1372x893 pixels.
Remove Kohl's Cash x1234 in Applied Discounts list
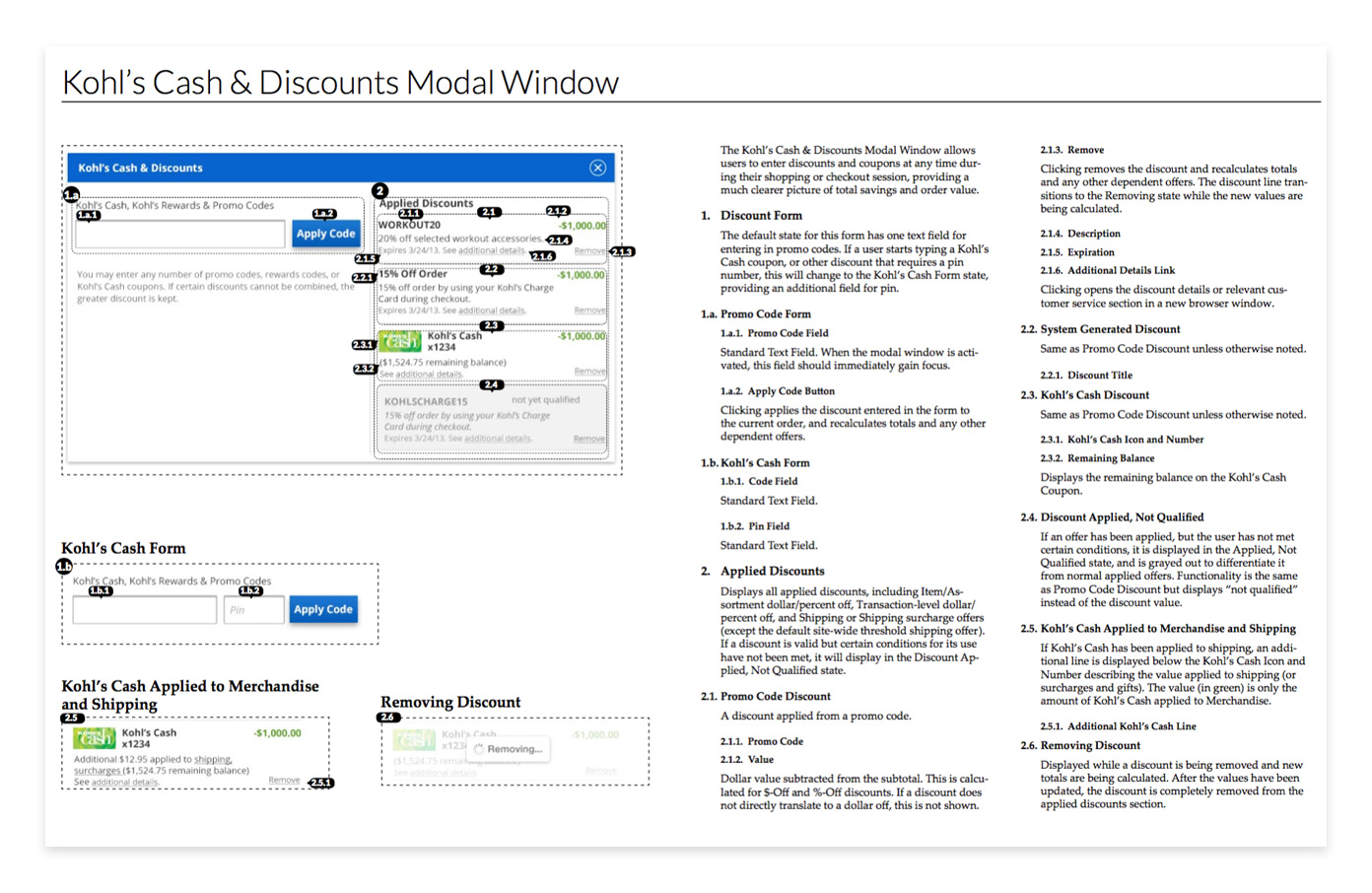pyautogui.click(x=589, y=372)
